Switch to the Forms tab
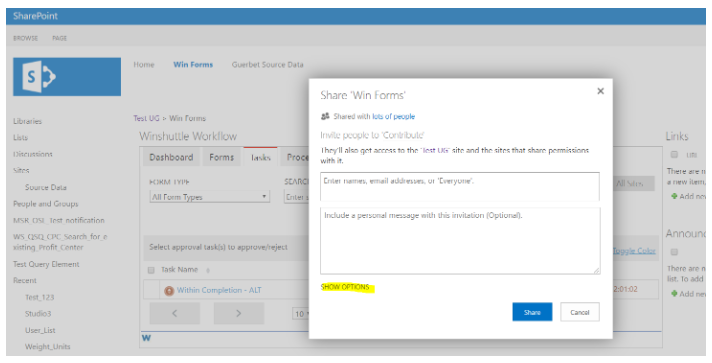Screen dimensions: 712x363 pyautogui.click(x=222, y=157)
